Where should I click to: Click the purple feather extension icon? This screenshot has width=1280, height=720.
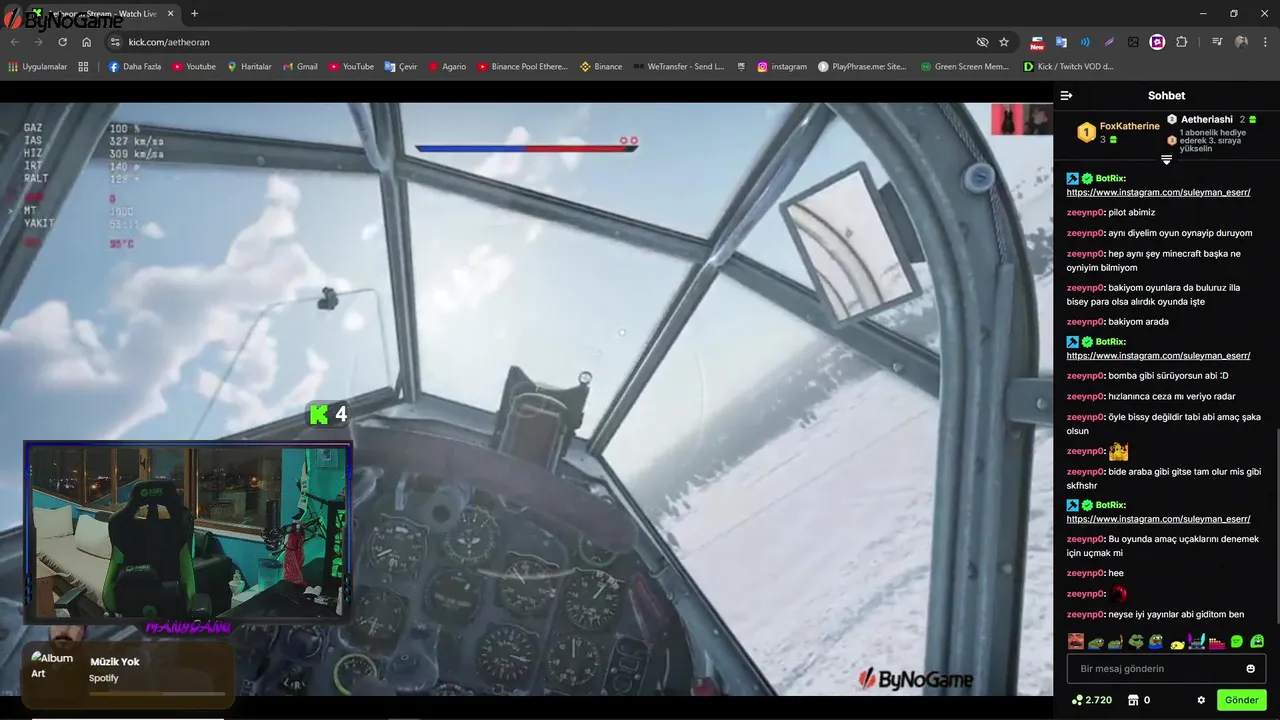point(1109,42)
